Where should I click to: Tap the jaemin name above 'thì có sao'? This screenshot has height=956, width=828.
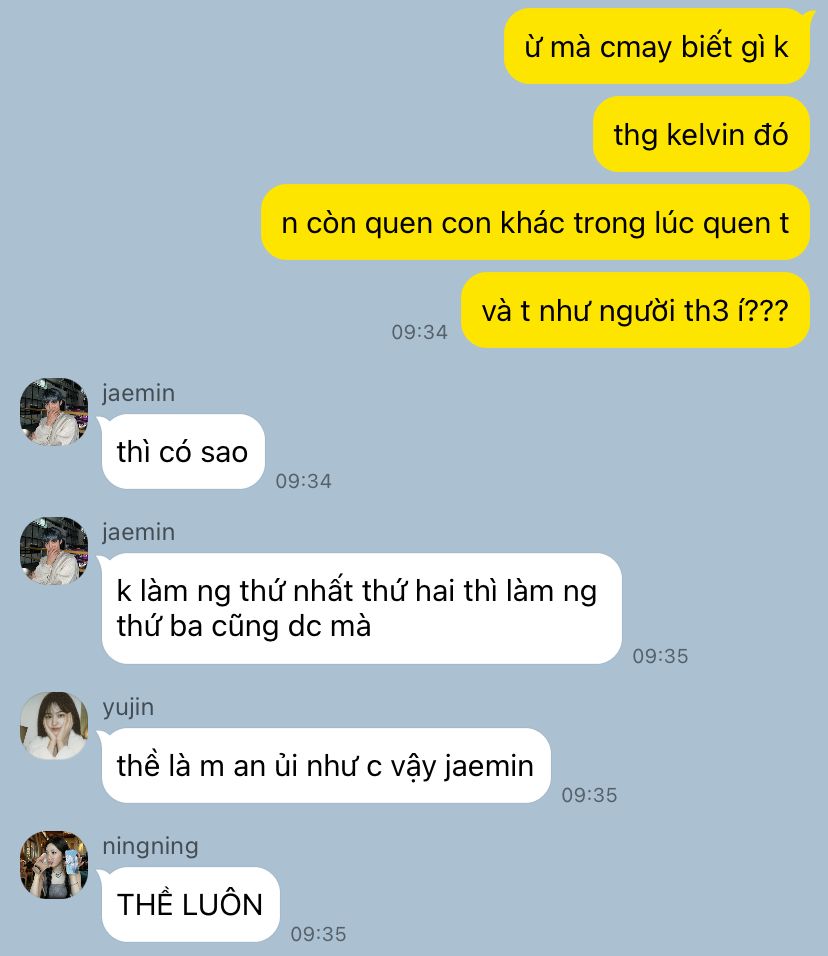pyautogui.click(x=138, y=393)
